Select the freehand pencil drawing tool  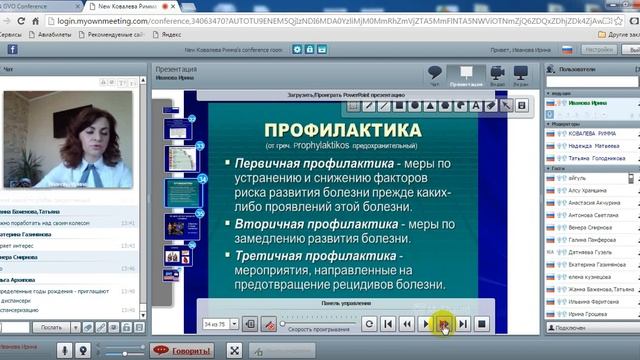(369, 106)
